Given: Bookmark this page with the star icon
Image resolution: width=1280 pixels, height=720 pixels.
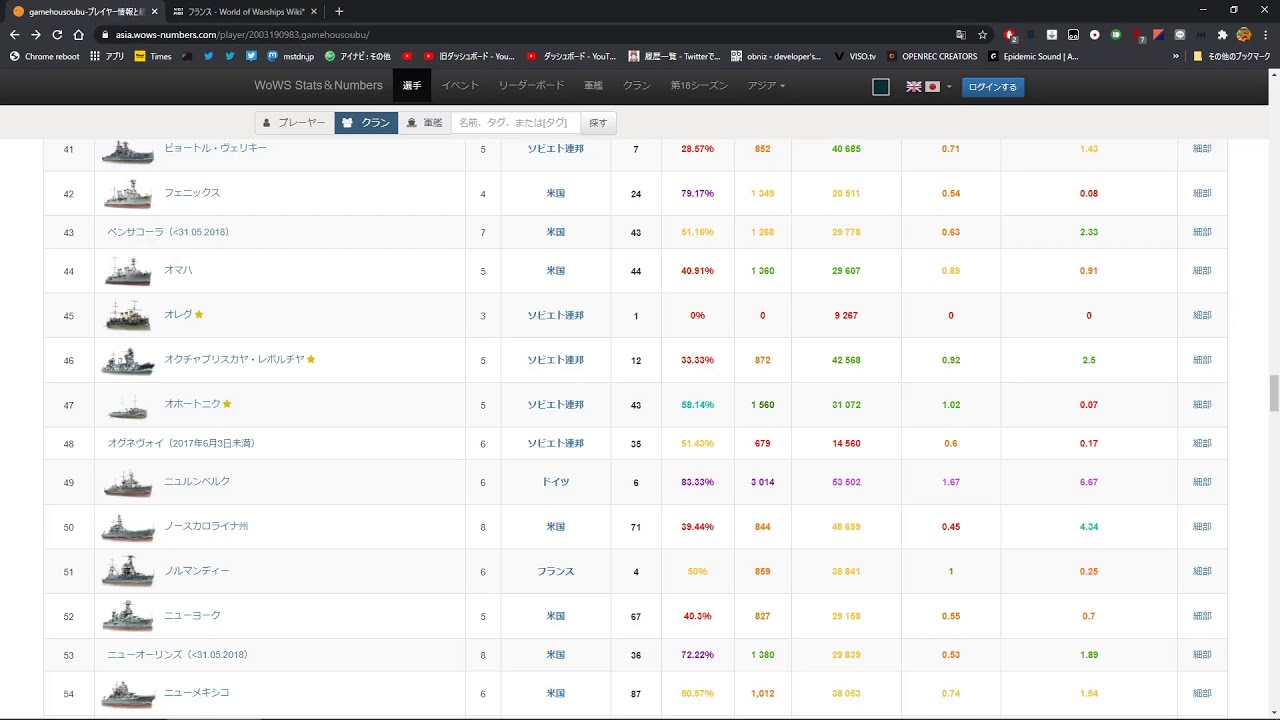Looking at the screenshot, I should [983, 34].
